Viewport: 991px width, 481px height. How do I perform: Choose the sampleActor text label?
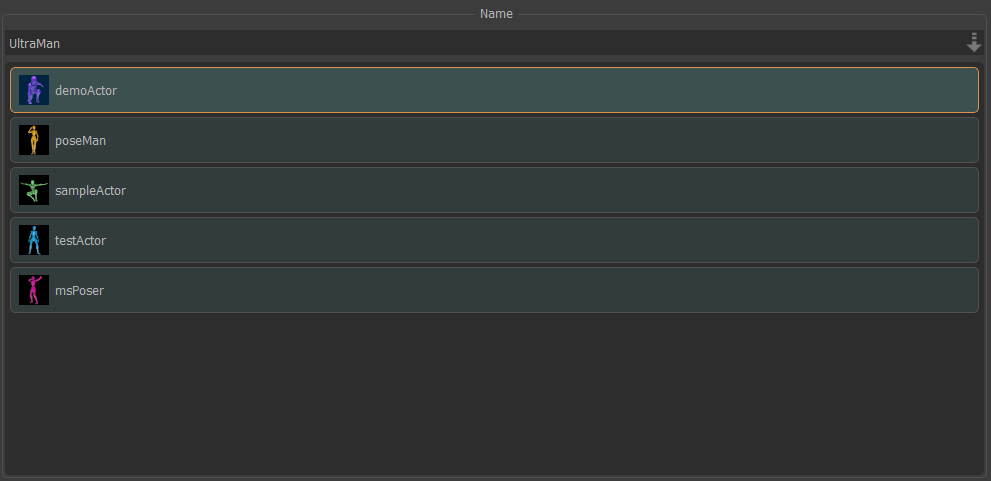(90, 191)
